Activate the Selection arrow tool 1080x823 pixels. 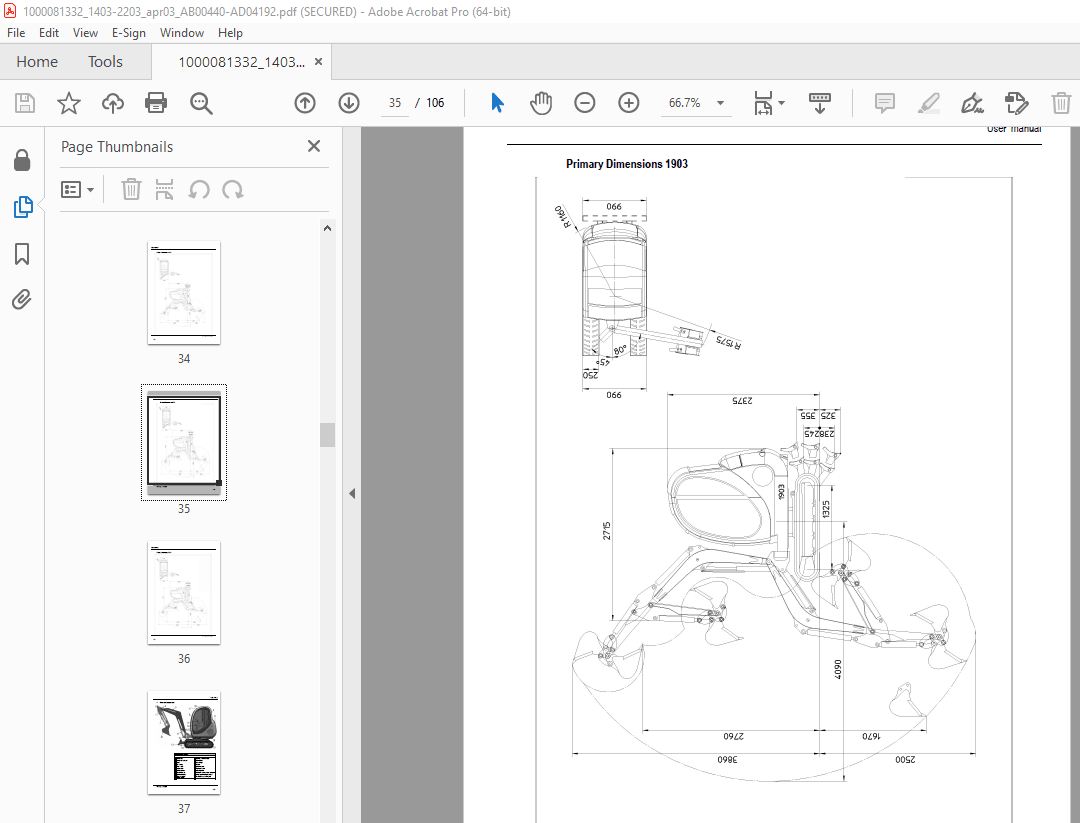[x=497, y=103]
